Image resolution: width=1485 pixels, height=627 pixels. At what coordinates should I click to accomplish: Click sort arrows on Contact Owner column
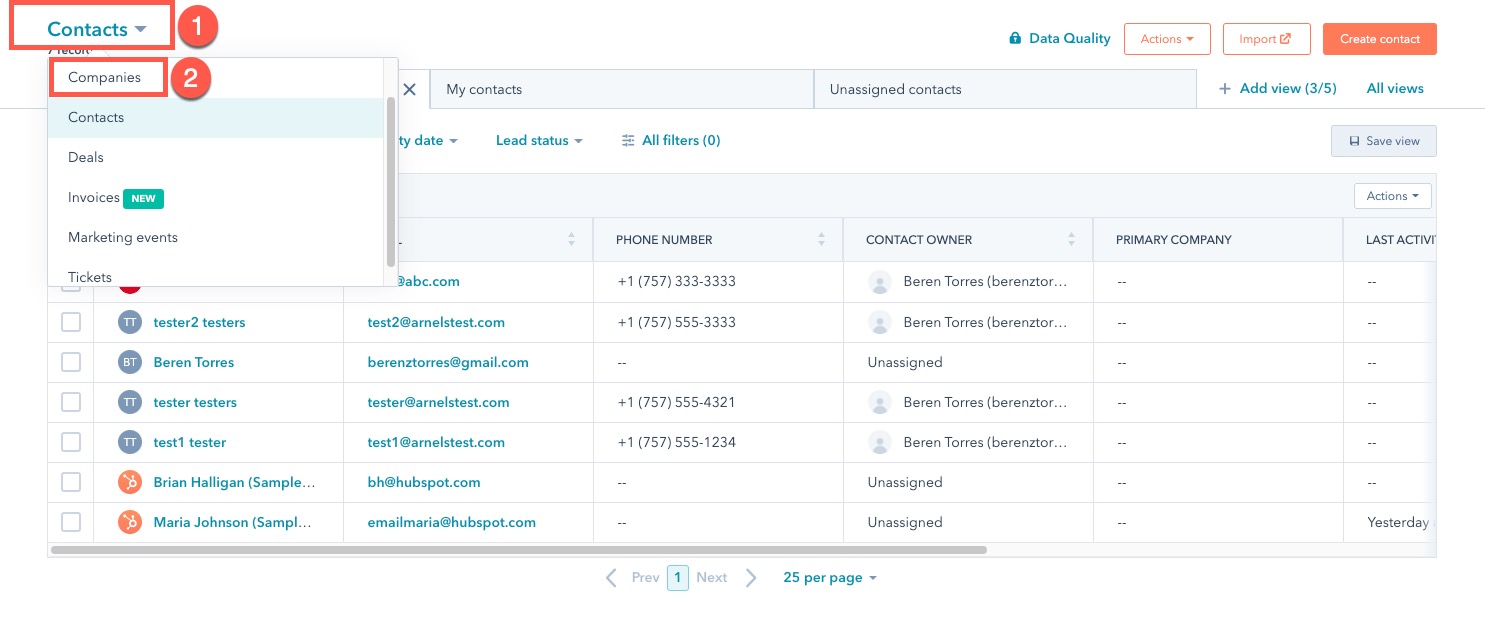coord(1071,240)
